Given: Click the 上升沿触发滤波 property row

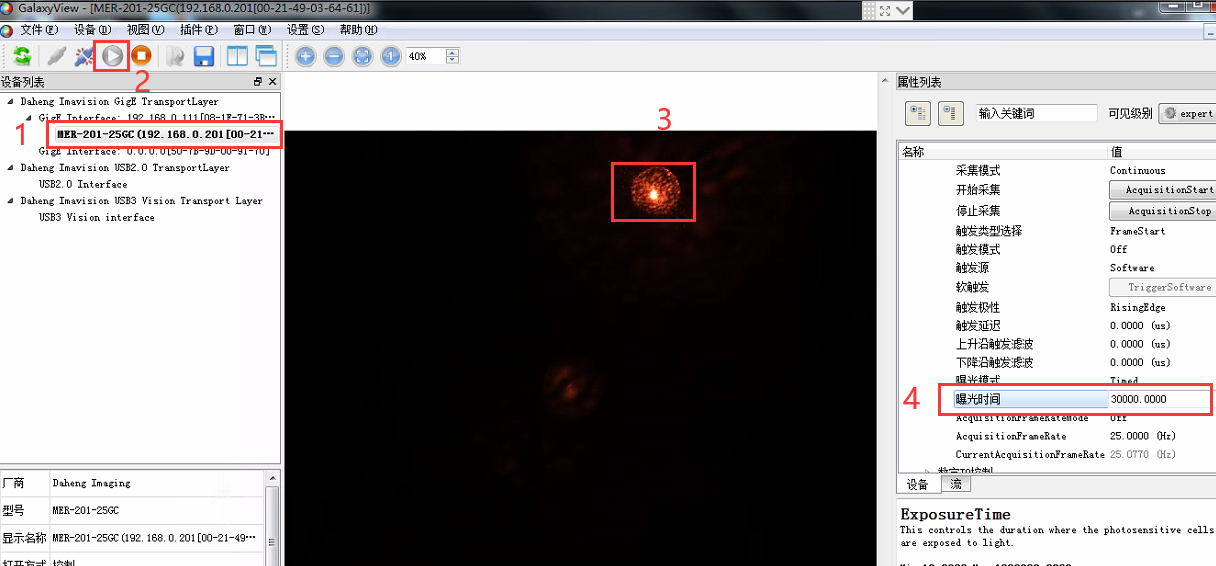Looking at the screenshot, I should (x=1057, y=344).
